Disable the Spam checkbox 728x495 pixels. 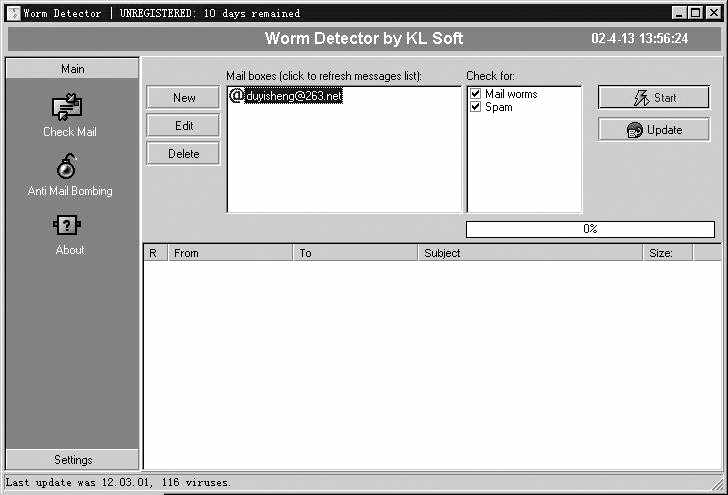(476, 107)
